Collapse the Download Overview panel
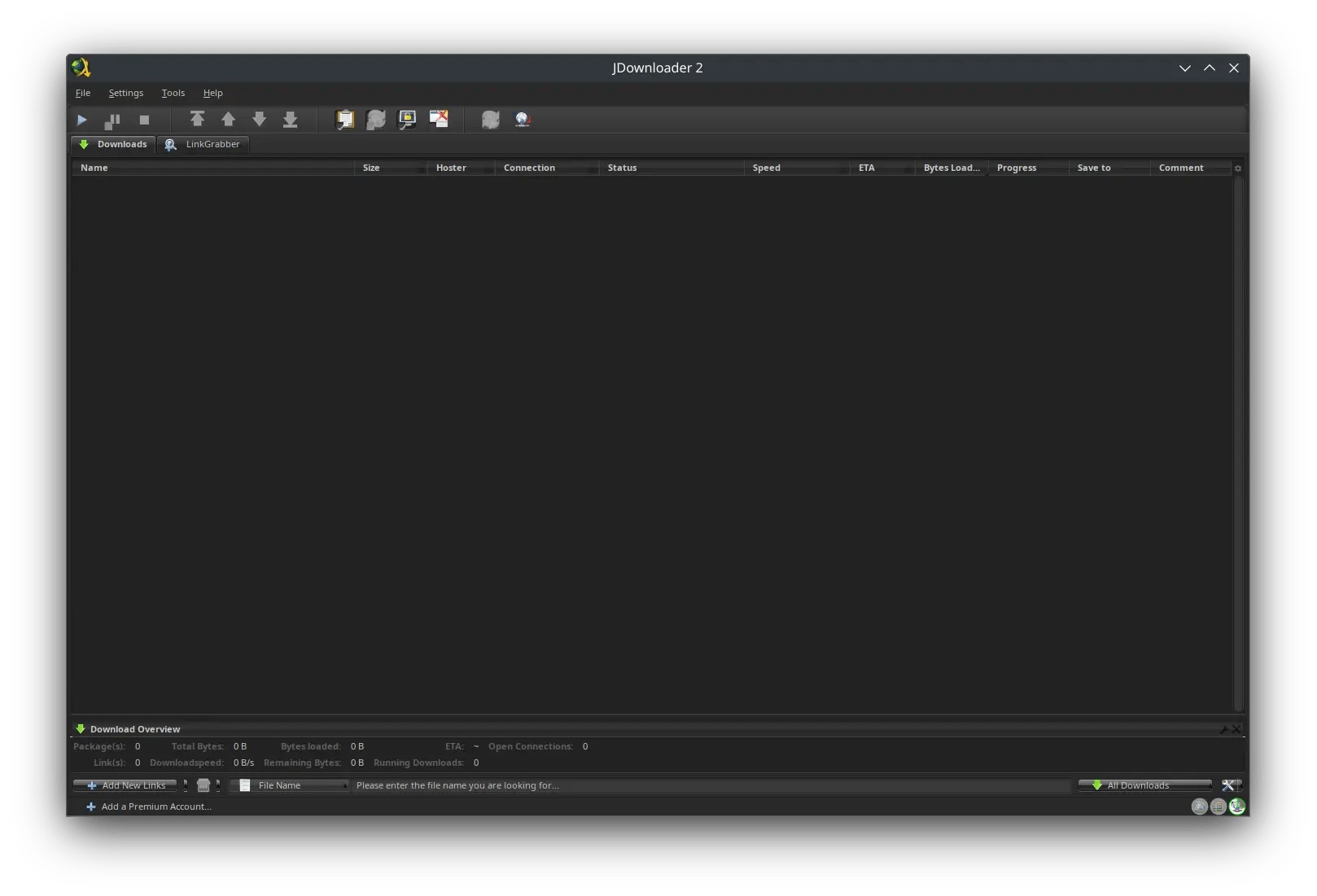The height and width of the screenshot is (896, 1317). pyautogui.click(x=1236, y=729)
